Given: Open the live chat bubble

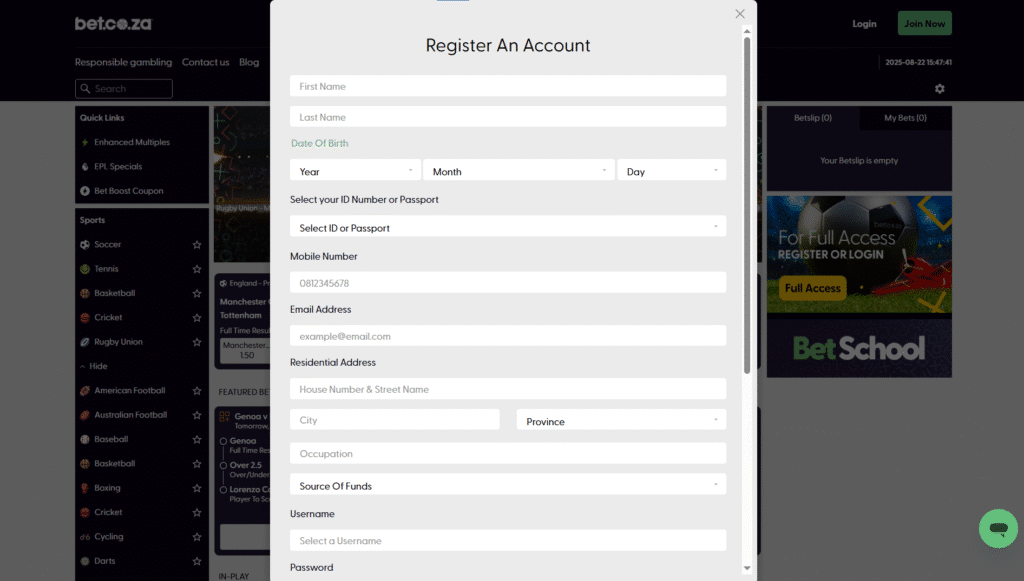Looking at the screenshot, I should 998,528.
